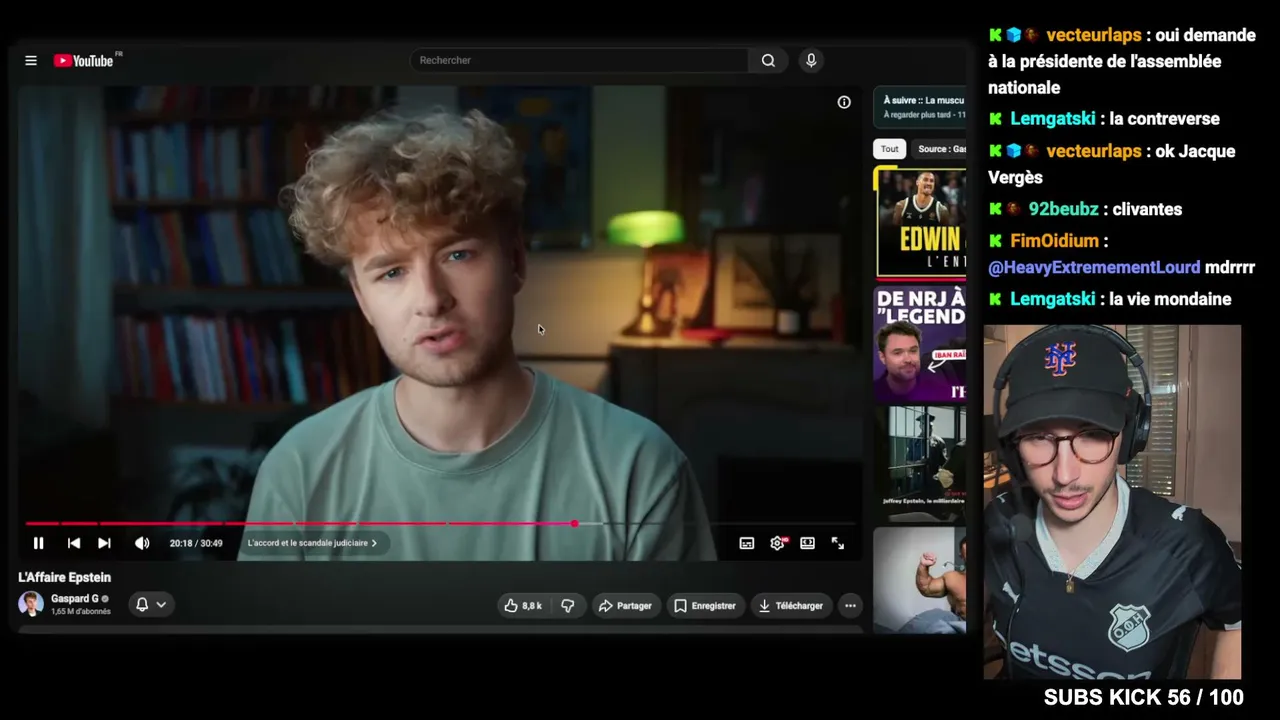1280x720 pixels.
Task: Switch the player to fullscreen
Action: point(838,543)
